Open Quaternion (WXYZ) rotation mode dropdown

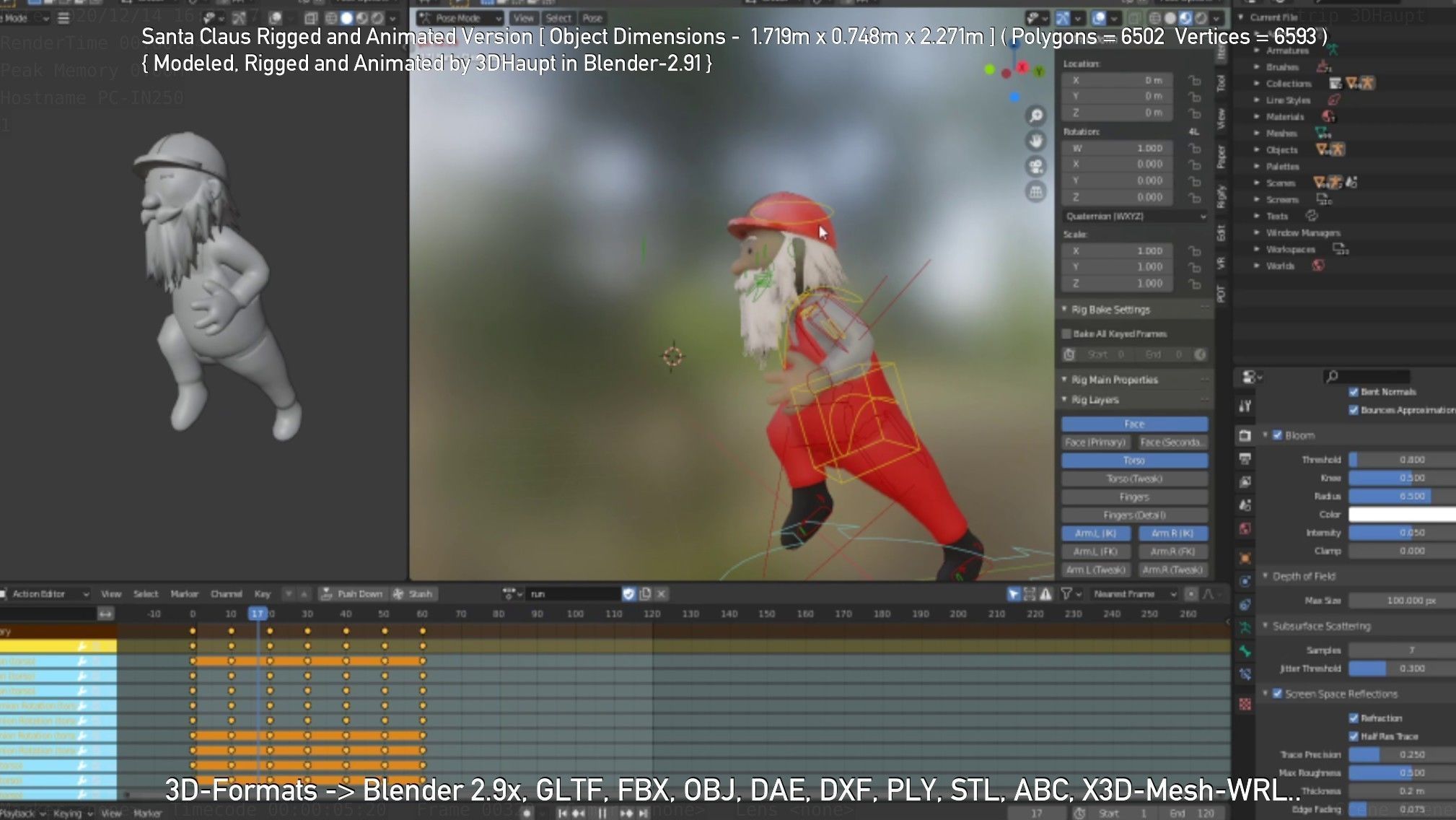[1136, 217]
